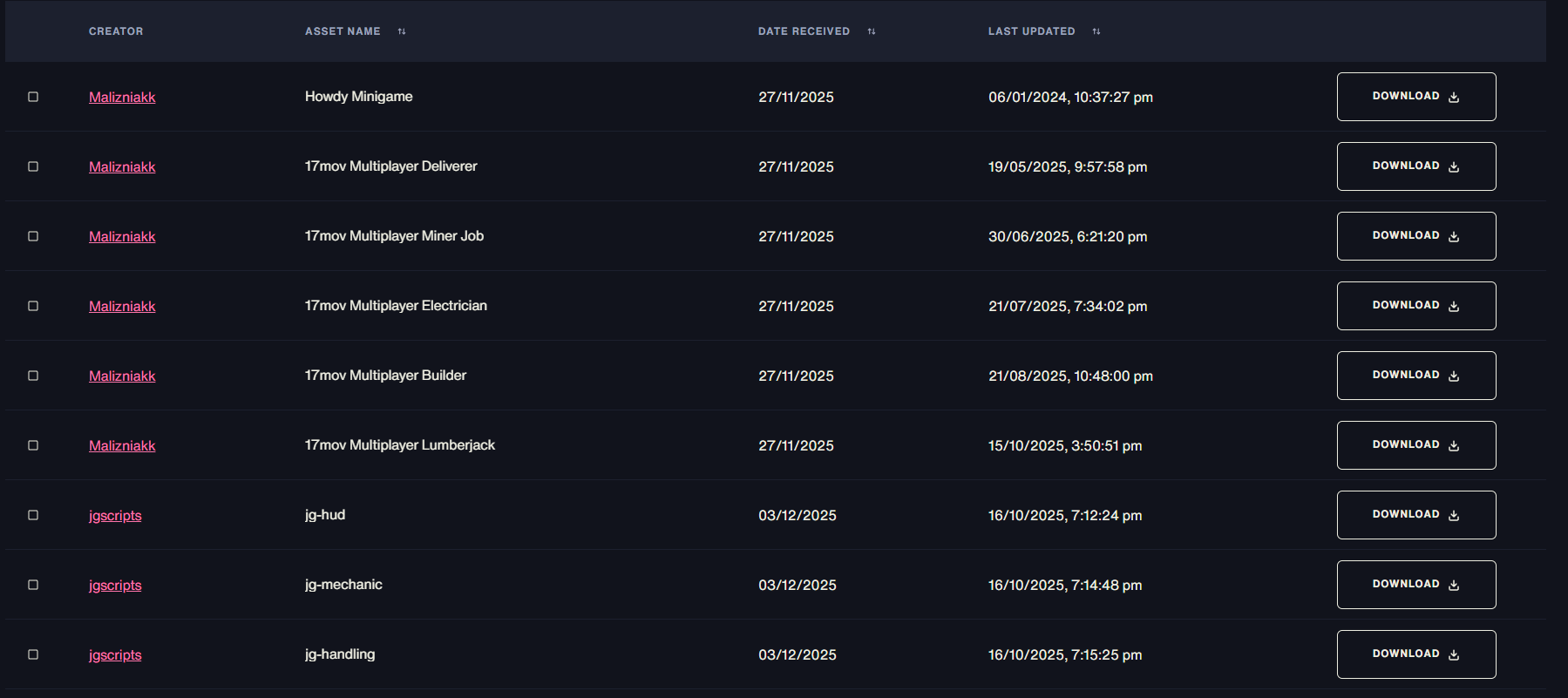Image resolution: width=1568 pixels, height=698 pixels.
Task: Select the 17mov Multiplayer Builder name
Action: (x=385, y=376)
